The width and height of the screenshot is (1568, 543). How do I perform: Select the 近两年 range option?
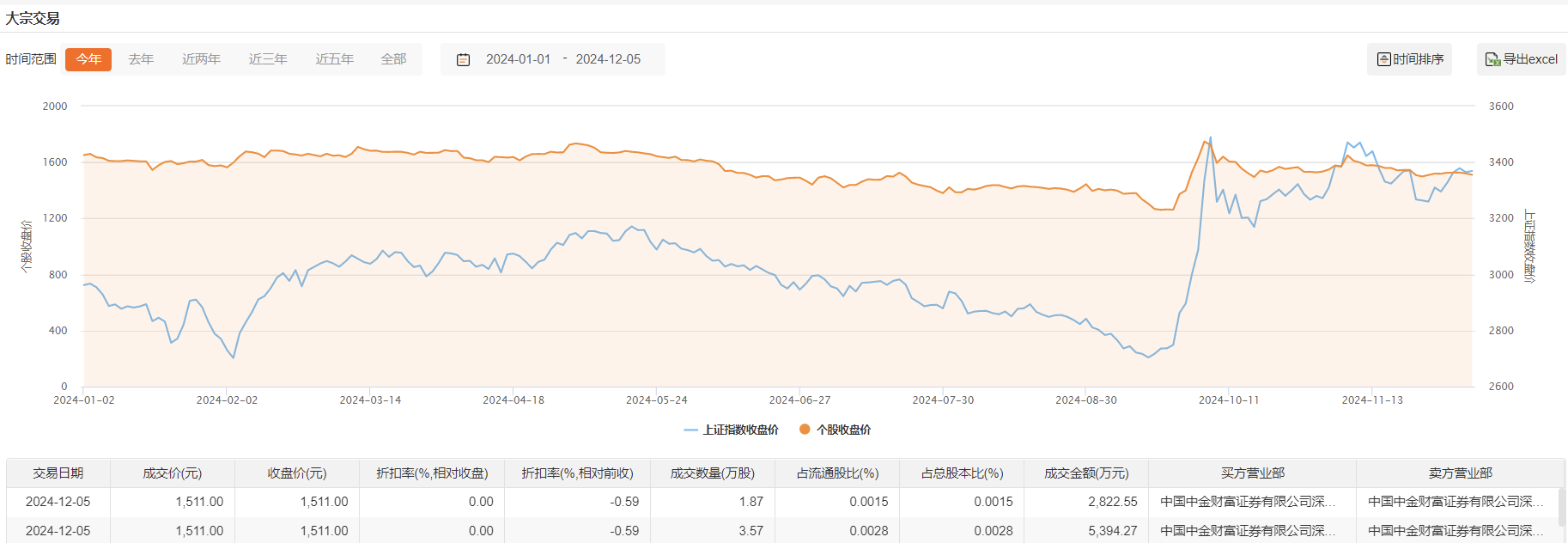201,59
